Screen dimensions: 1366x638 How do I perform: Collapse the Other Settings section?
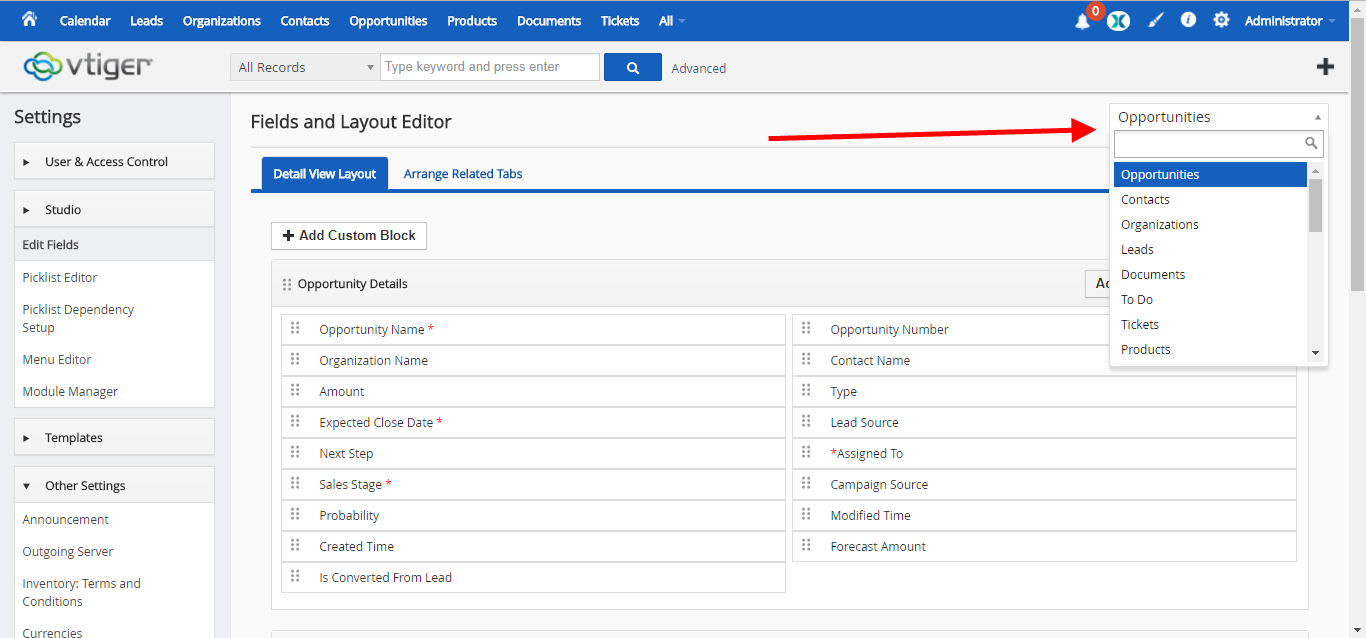tap(114, 485)
